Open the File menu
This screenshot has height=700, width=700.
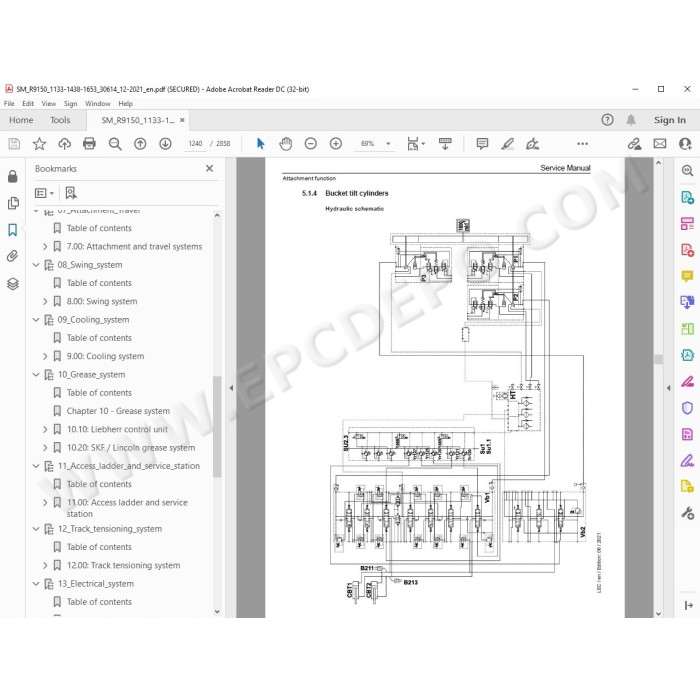[9, 104]
